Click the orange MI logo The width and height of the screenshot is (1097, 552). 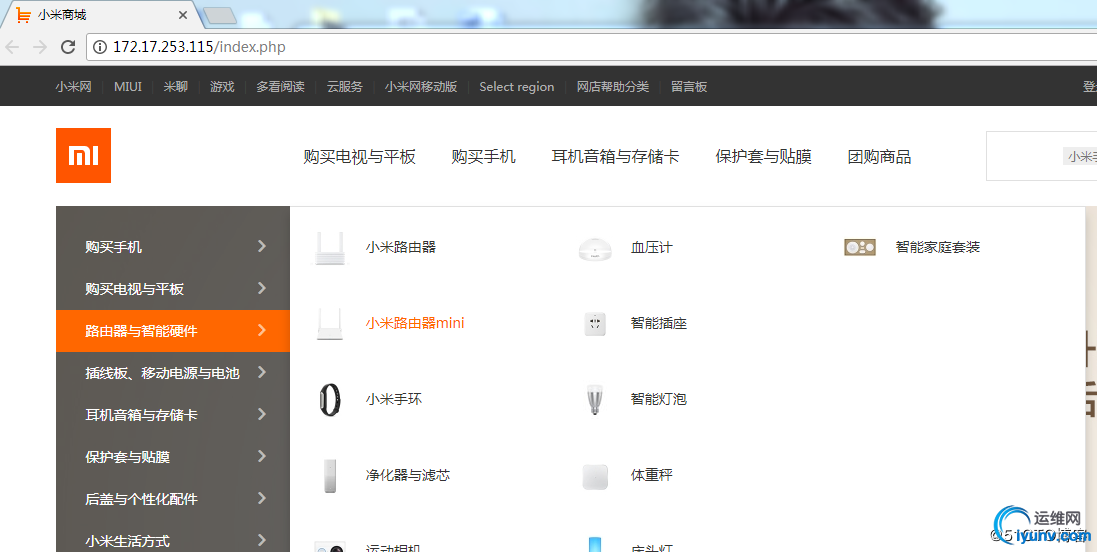tap(83, 155)
